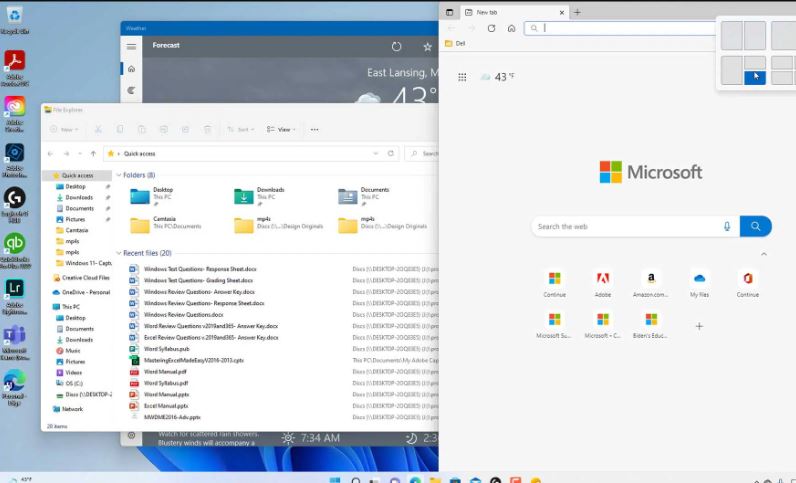The image size is (796, 483).
Task: Expand the address bar history dropdown
Action: click(376, 153)
